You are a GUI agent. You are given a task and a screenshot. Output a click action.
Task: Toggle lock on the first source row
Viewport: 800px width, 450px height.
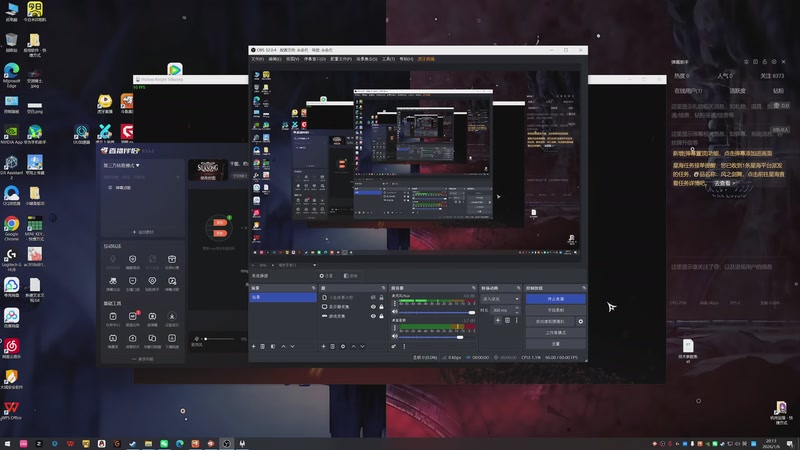pos(381,297)
